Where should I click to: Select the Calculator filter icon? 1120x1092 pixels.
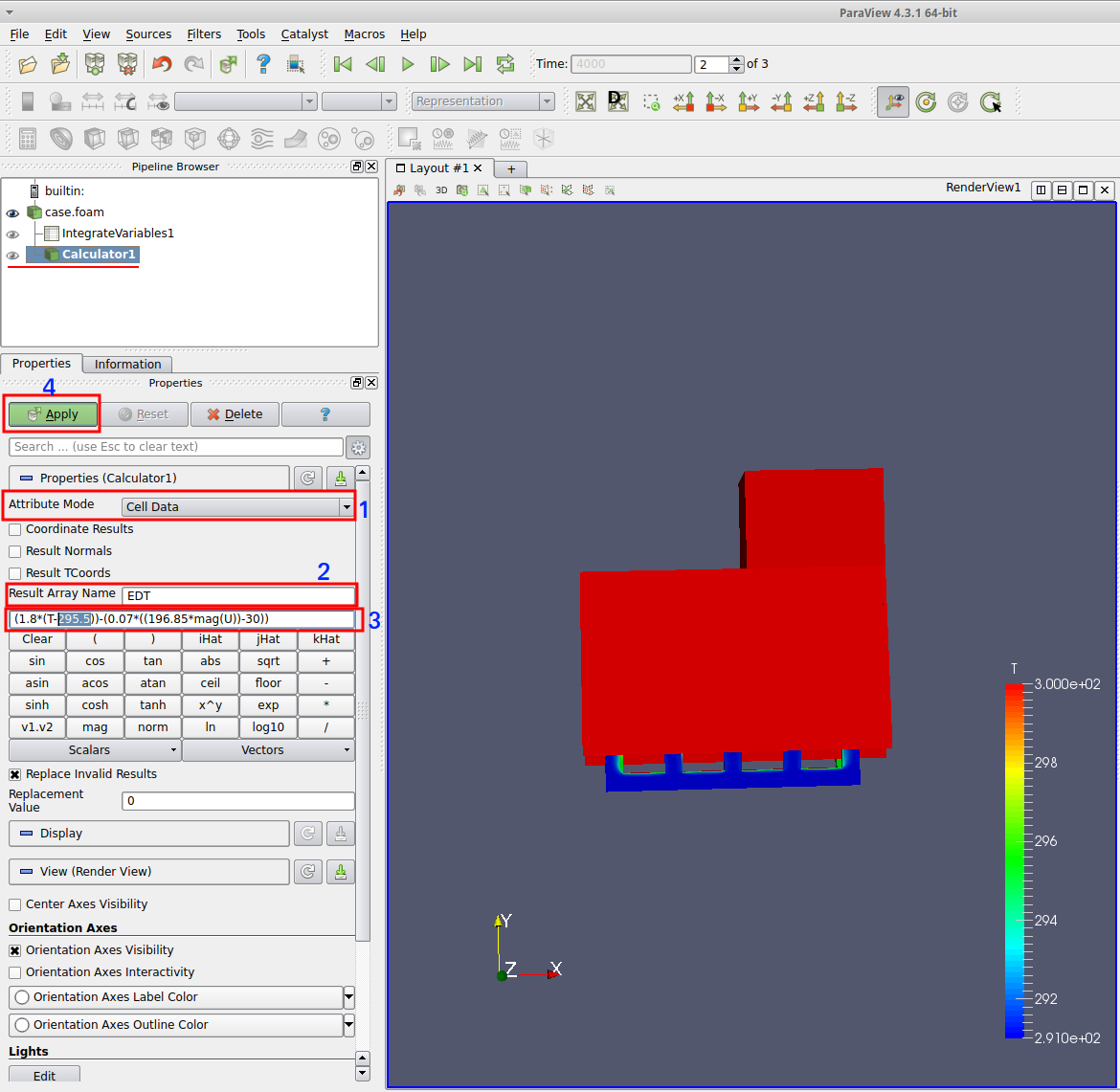28,139
